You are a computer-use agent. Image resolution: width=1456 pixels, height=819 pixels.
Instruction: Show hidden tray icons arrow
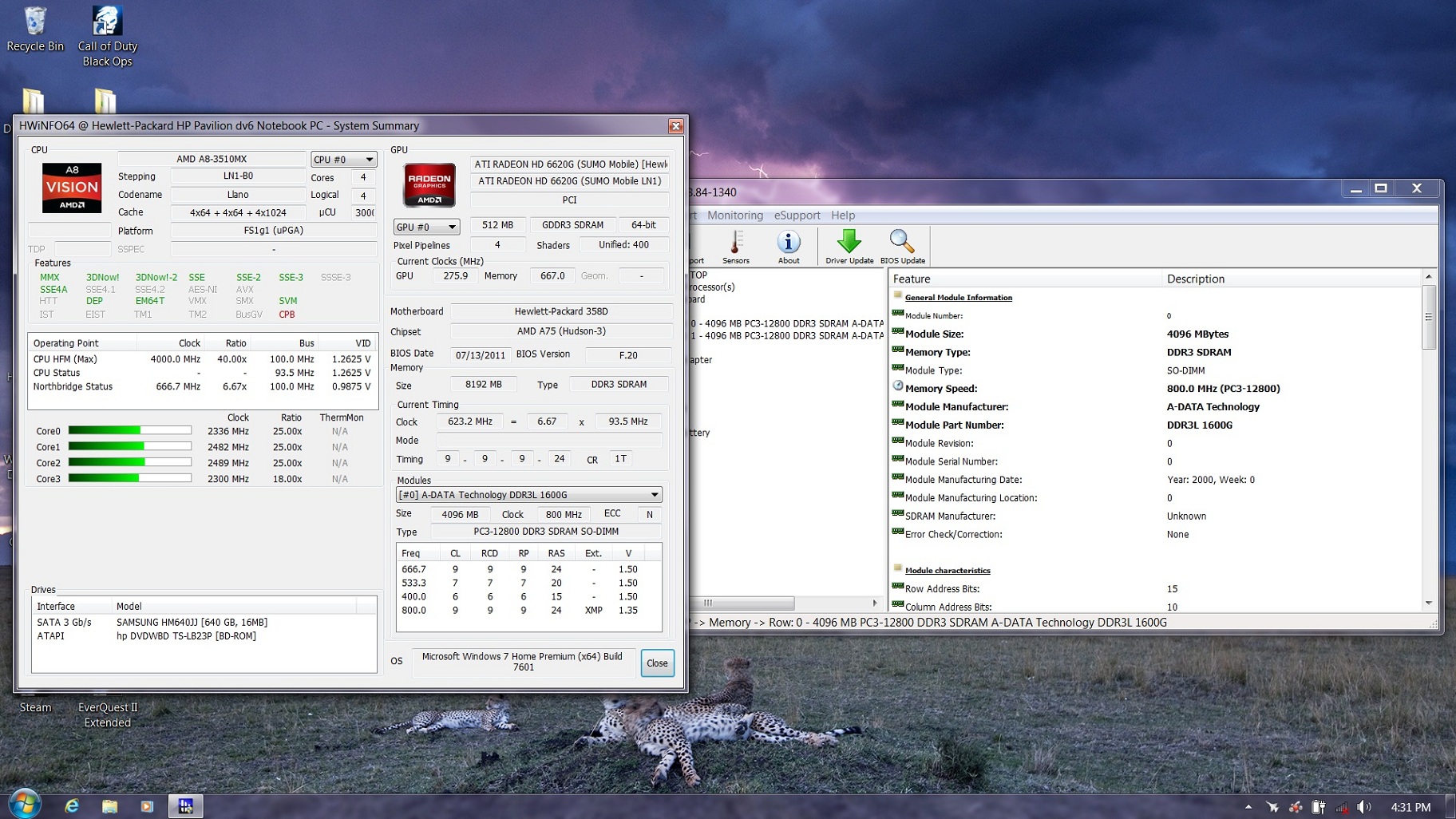1248,807
